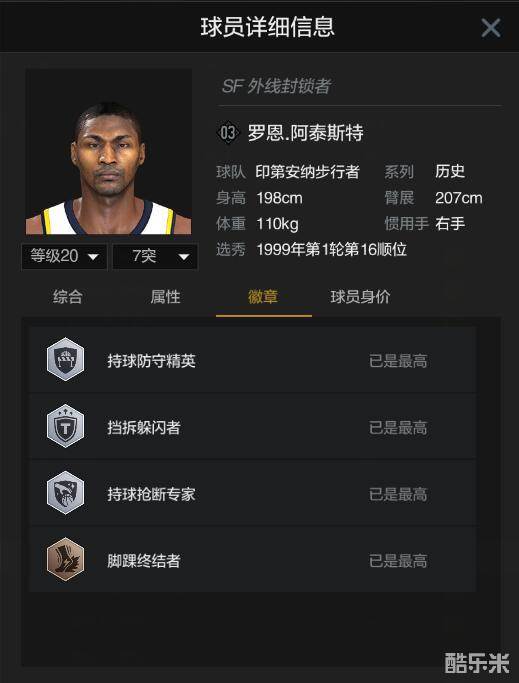Screen dimensions: 519x683
Task: Click 已是最高 for 脚踝终结者
Action: (x=398, y=561)
